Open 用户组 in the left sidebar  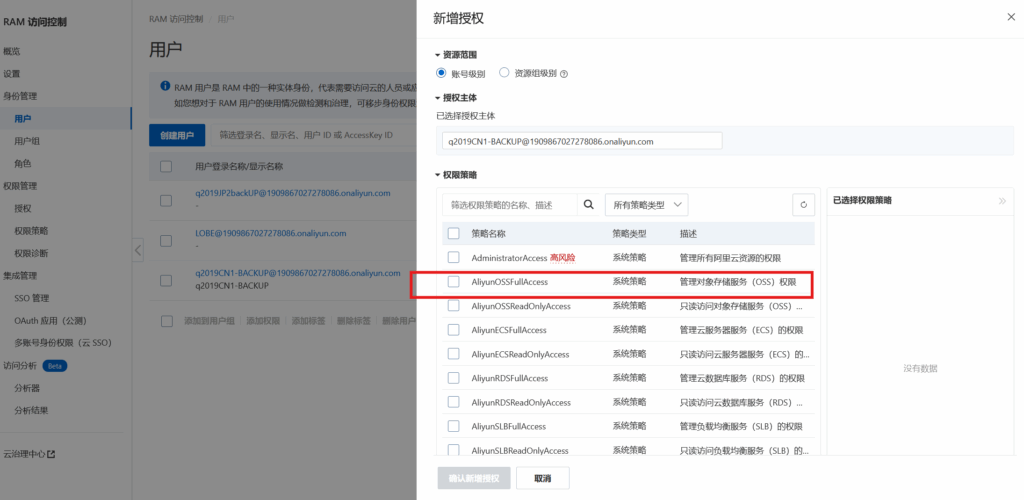tap(27, 141)
